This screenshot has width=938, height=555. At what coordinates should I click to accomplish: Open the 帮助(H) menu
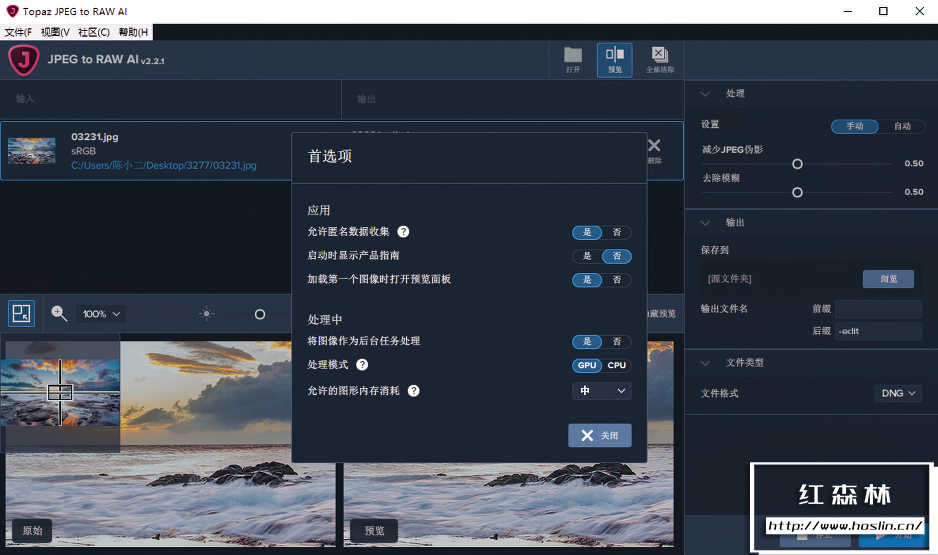click(x=133, y=32)
